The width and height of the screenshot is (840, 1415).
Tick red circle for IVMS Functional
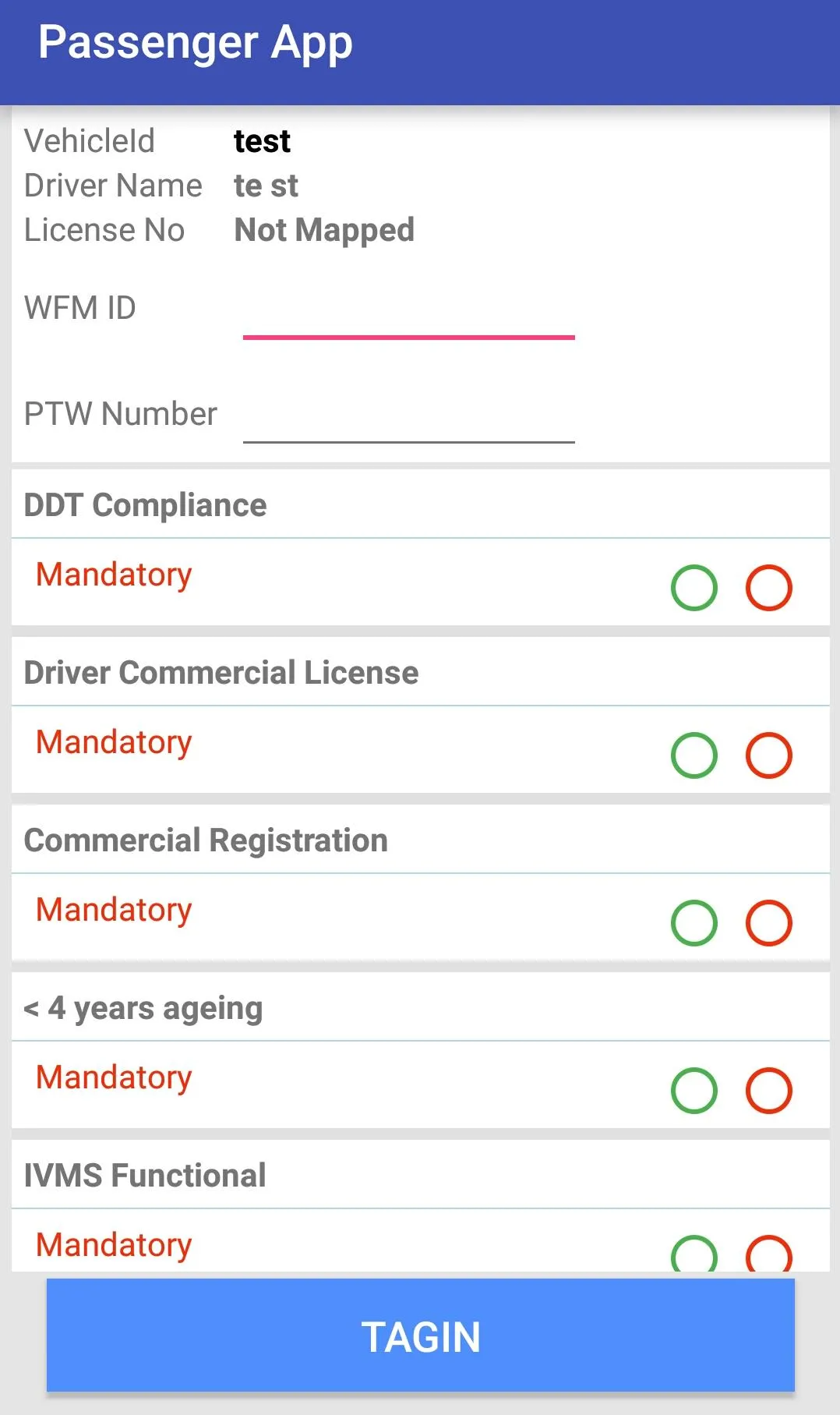768,1254
